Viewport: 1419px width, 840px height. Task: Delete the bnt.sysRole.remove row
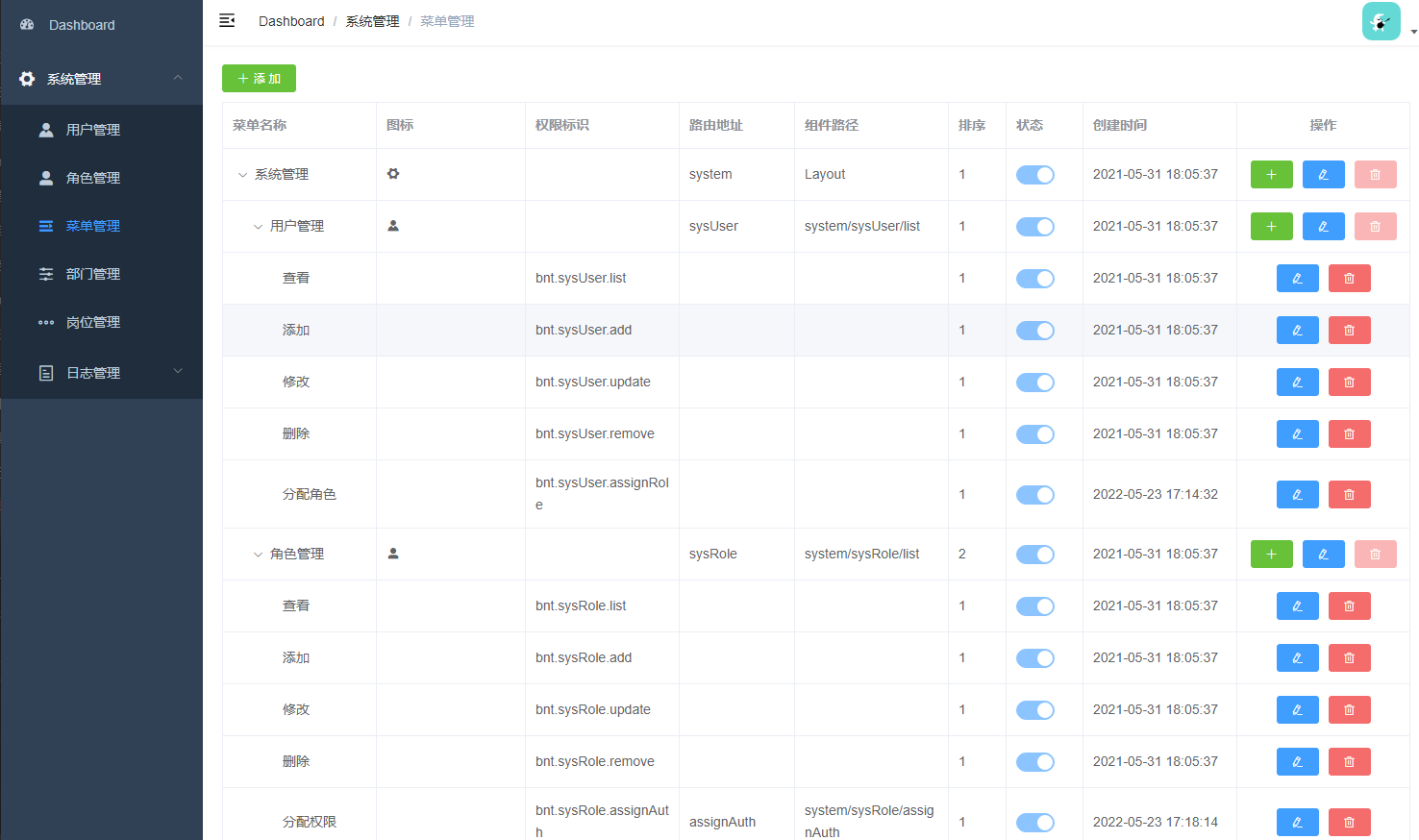point(1349,762)
